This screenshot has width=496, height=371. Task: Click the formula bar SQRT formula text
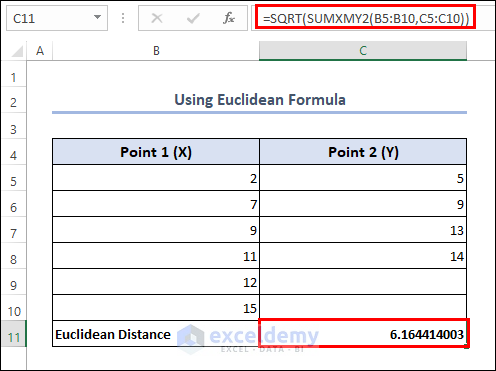pyautogui.click(x=366, y=18)
